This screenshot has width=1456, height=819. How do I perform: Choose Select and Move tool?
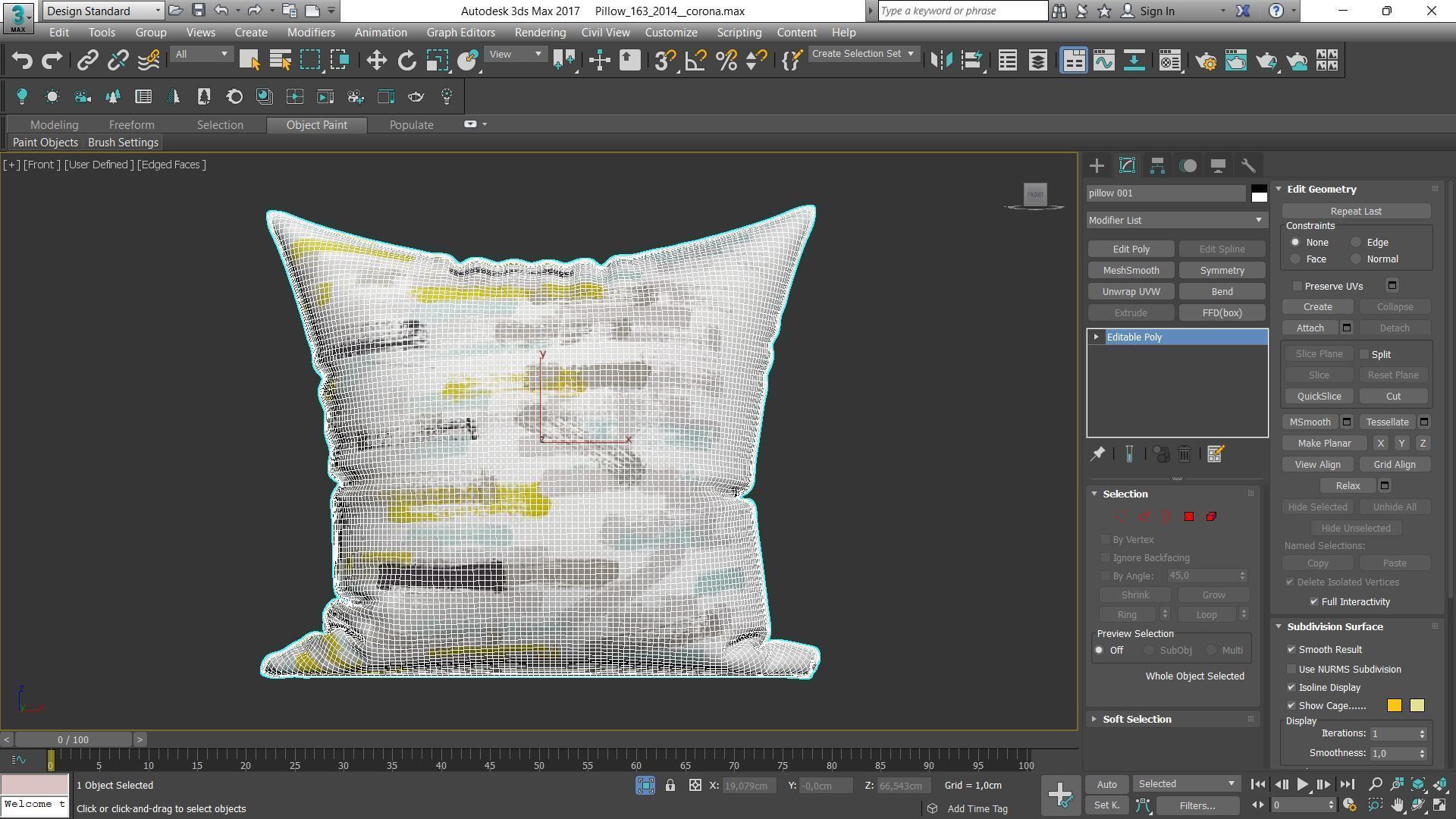[x=376, y=61]
